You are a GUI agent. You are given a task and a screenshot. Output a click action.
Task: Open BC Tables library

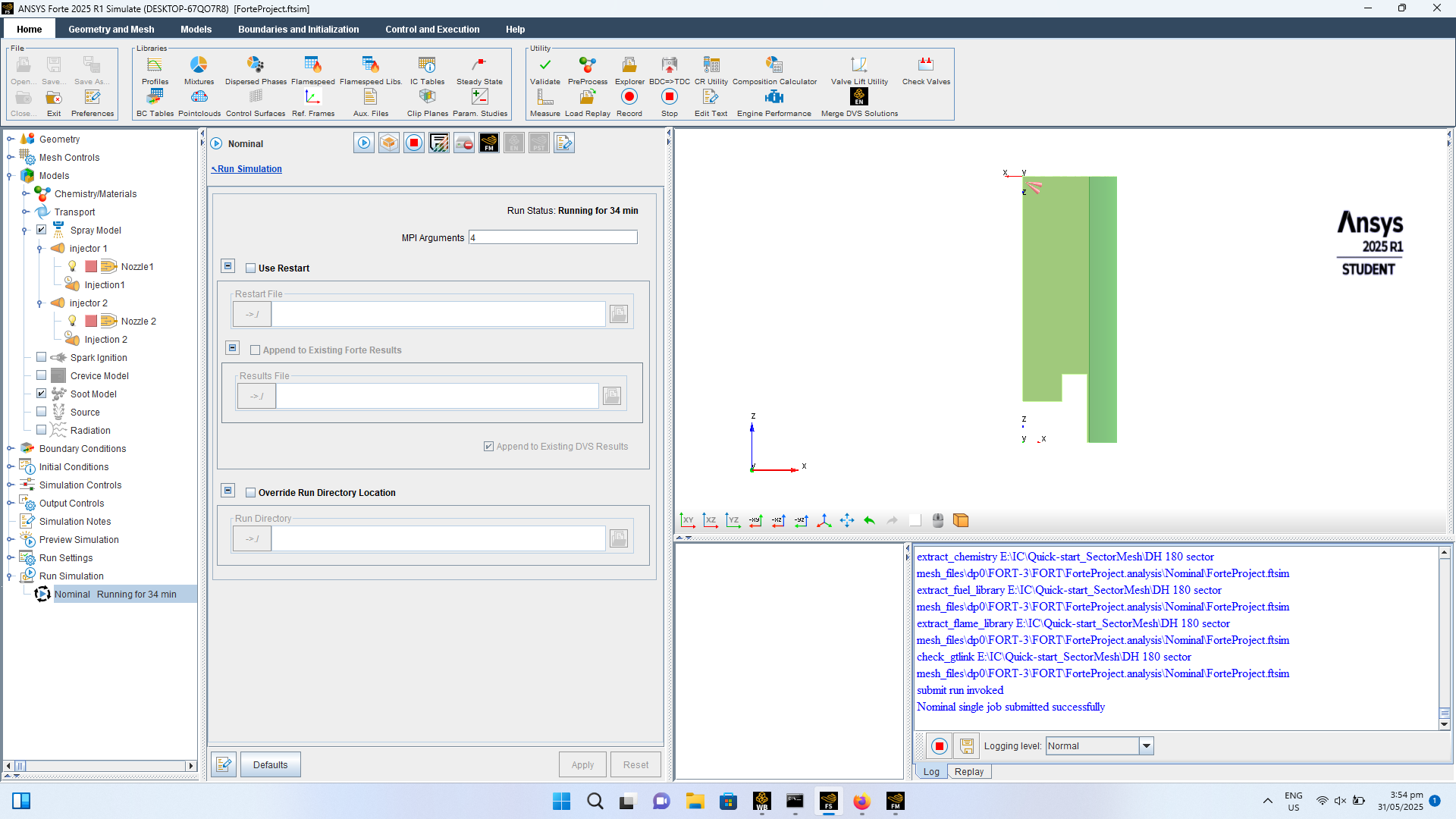155,102
